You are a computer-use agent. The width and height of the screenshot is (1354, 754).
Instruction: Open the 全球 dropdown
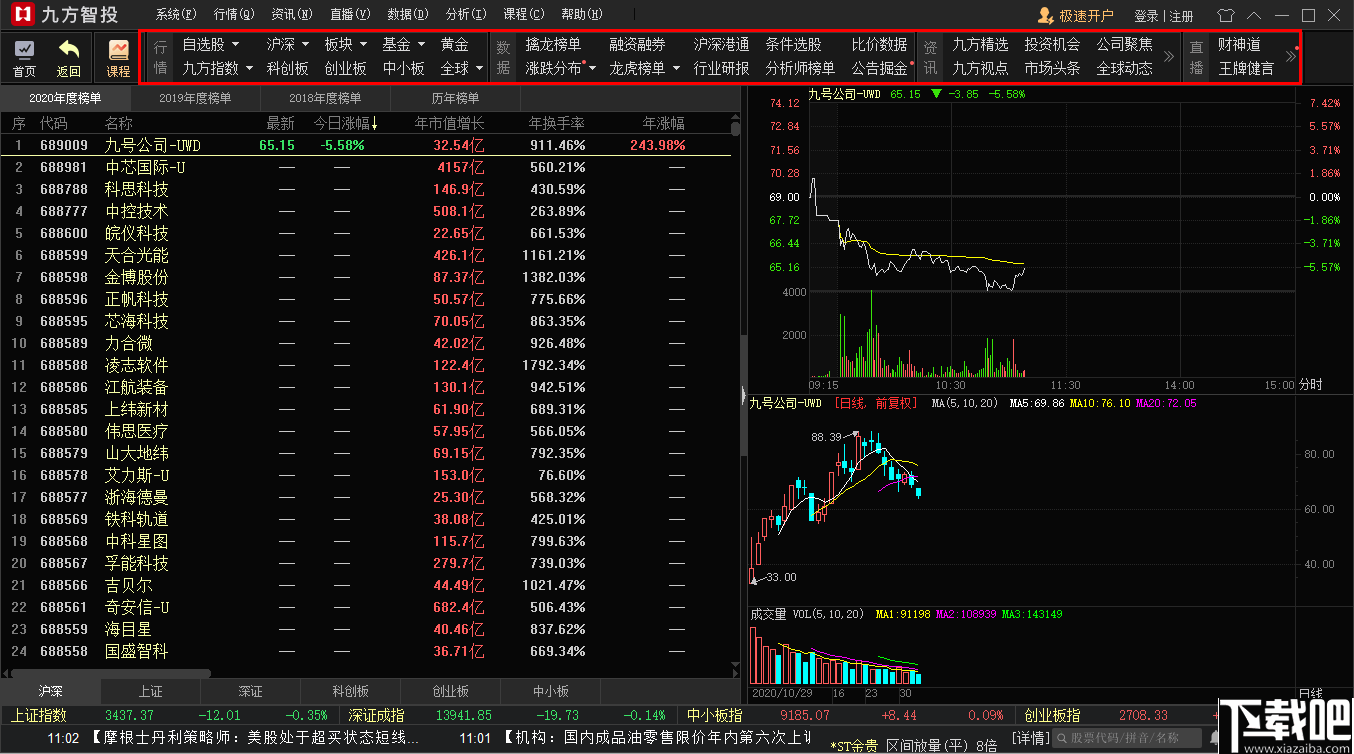(x=462, y=69)
